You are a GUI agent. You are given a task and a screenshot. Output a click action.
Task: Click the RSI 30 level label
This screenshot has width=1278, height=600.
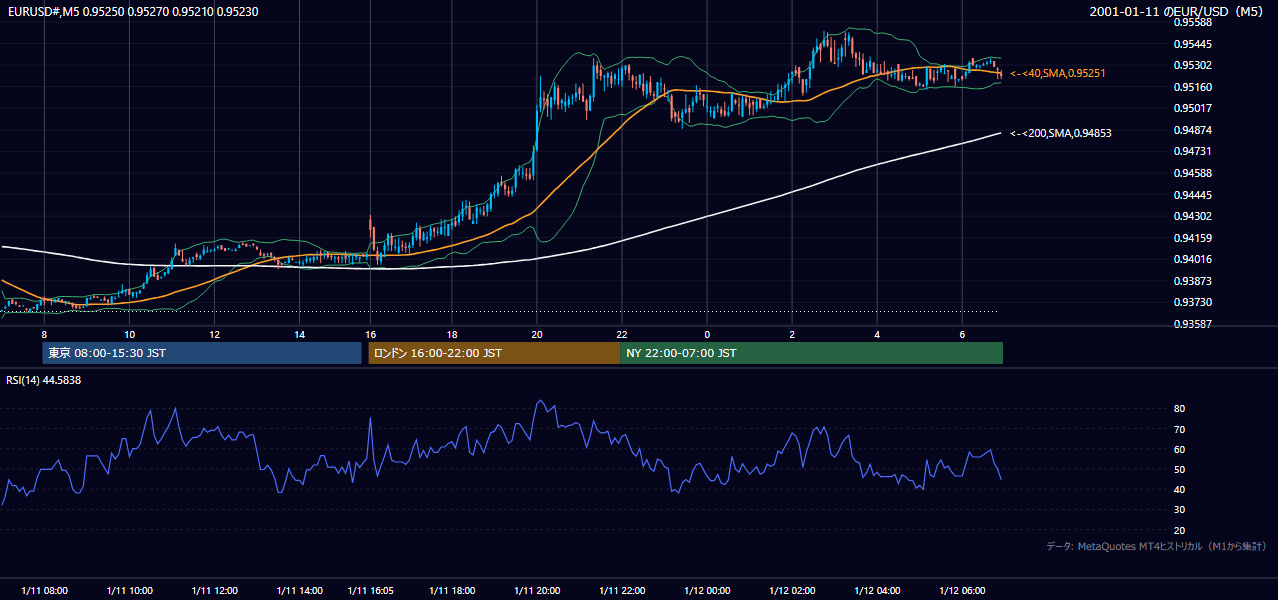[x=1179, y=510]
